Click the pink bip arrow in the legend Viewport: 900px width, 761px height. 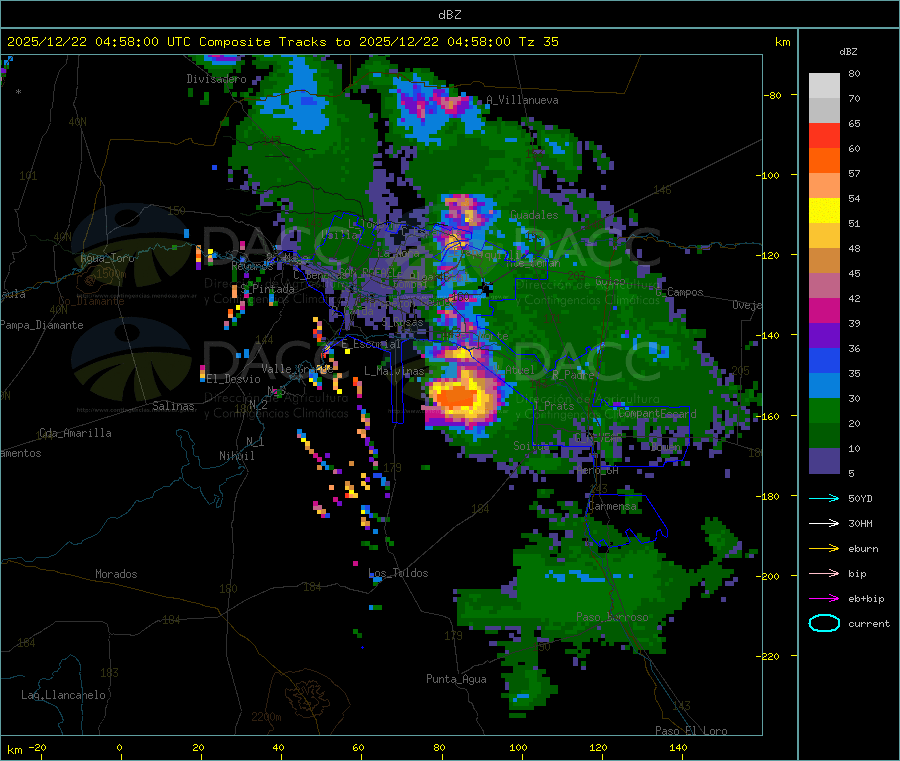point(824,573)
